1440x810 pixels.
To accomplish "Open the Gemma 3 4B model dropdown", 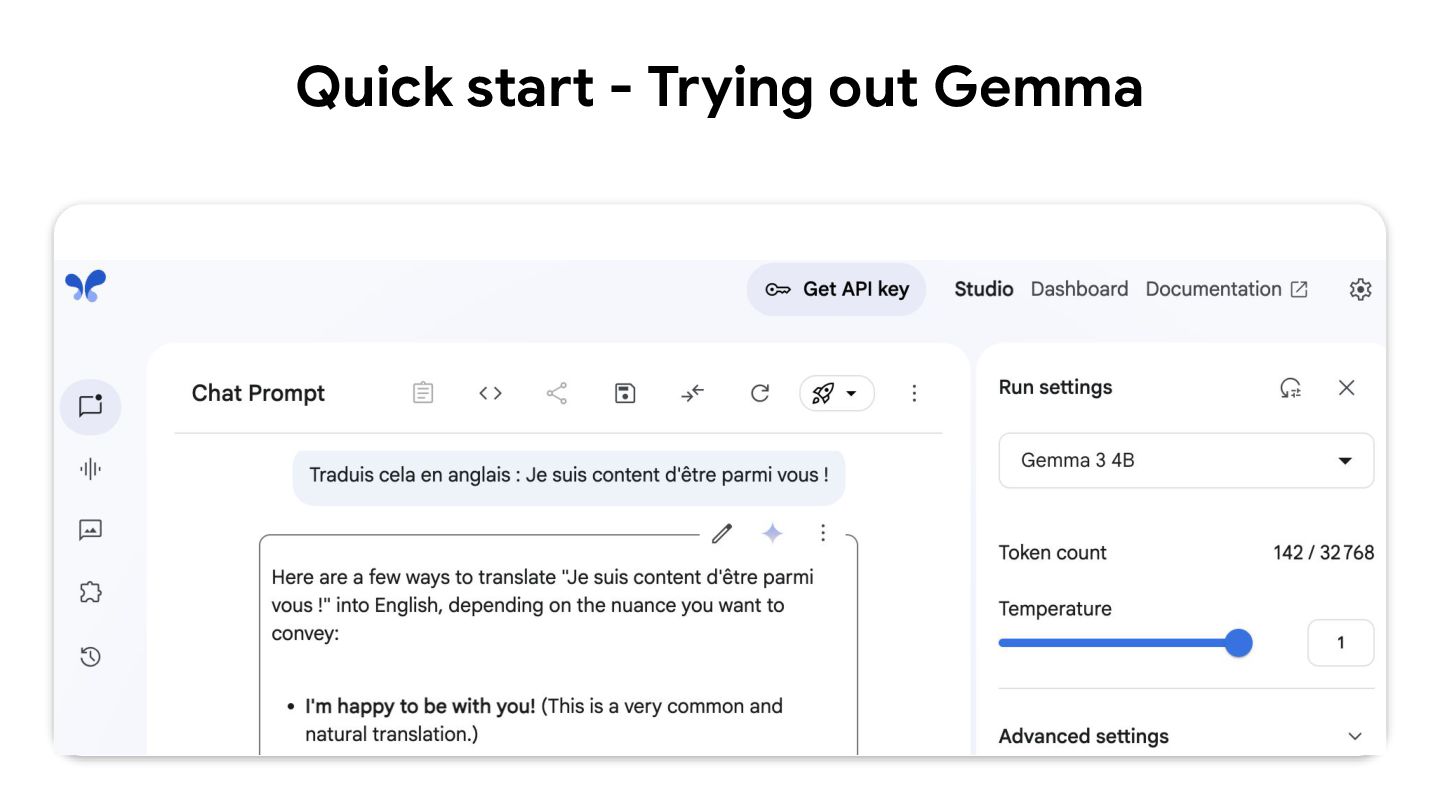I will [x=1186, y=461].
